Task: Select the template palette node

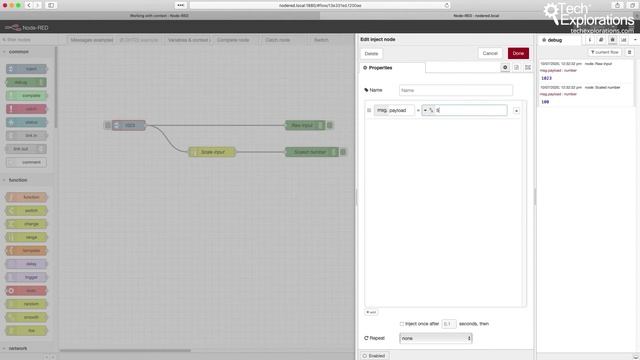Action: [x=27, y=250]
